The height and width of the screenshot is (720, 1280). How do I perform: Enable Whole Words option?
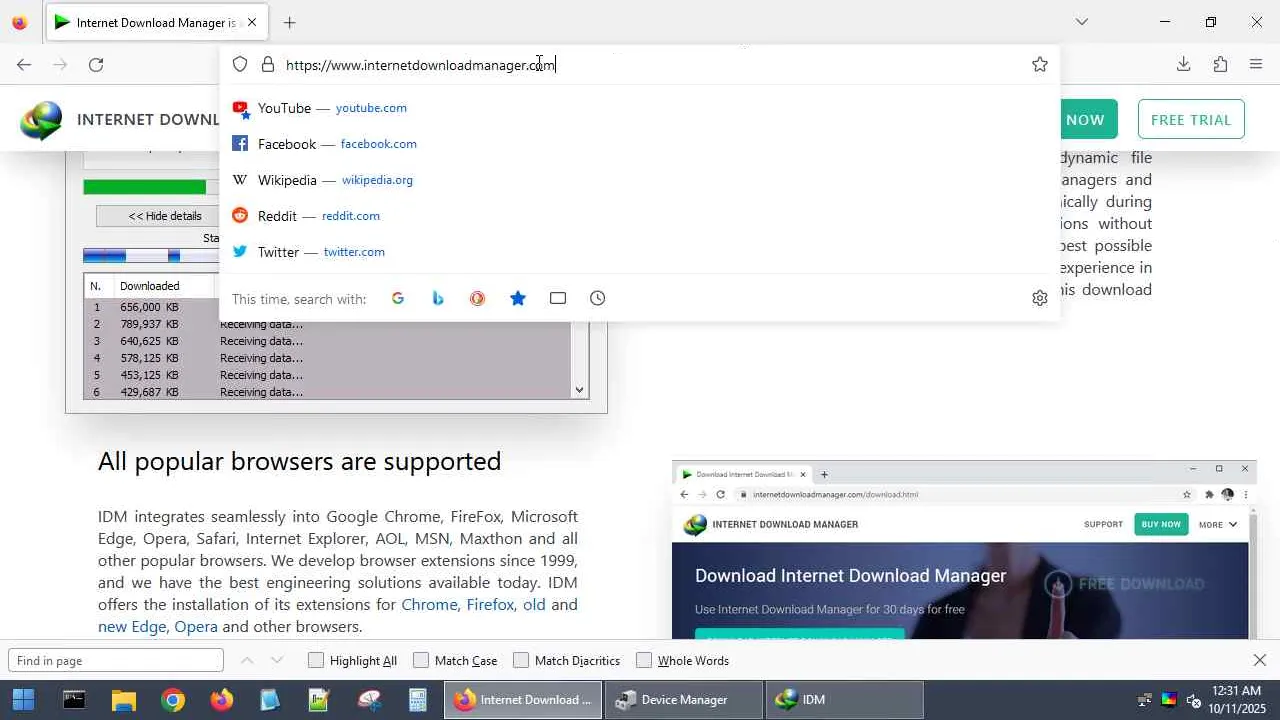click(x=683, y=661)
